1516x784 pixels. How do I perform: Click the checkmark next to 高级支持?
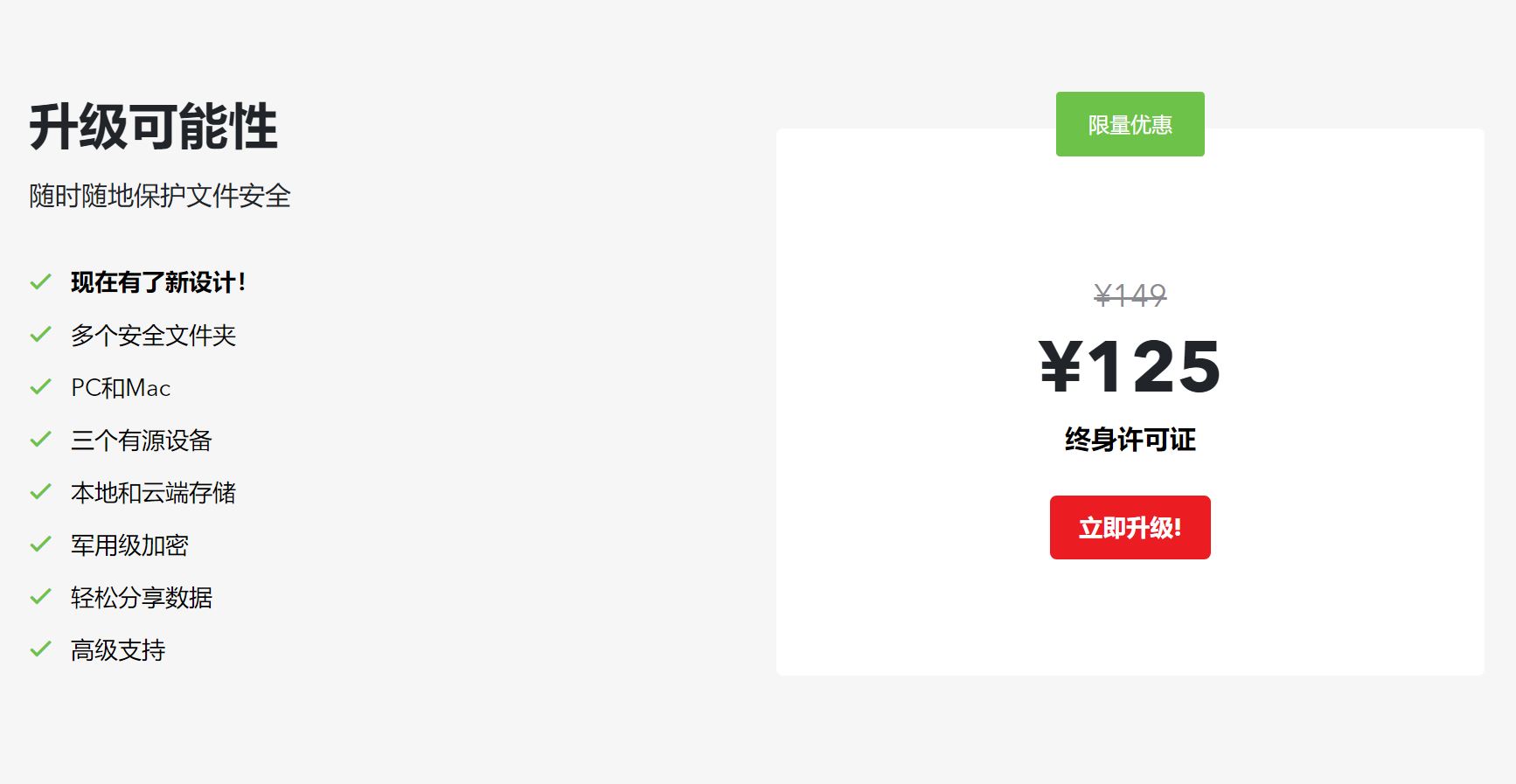click(x=40, y=650)
